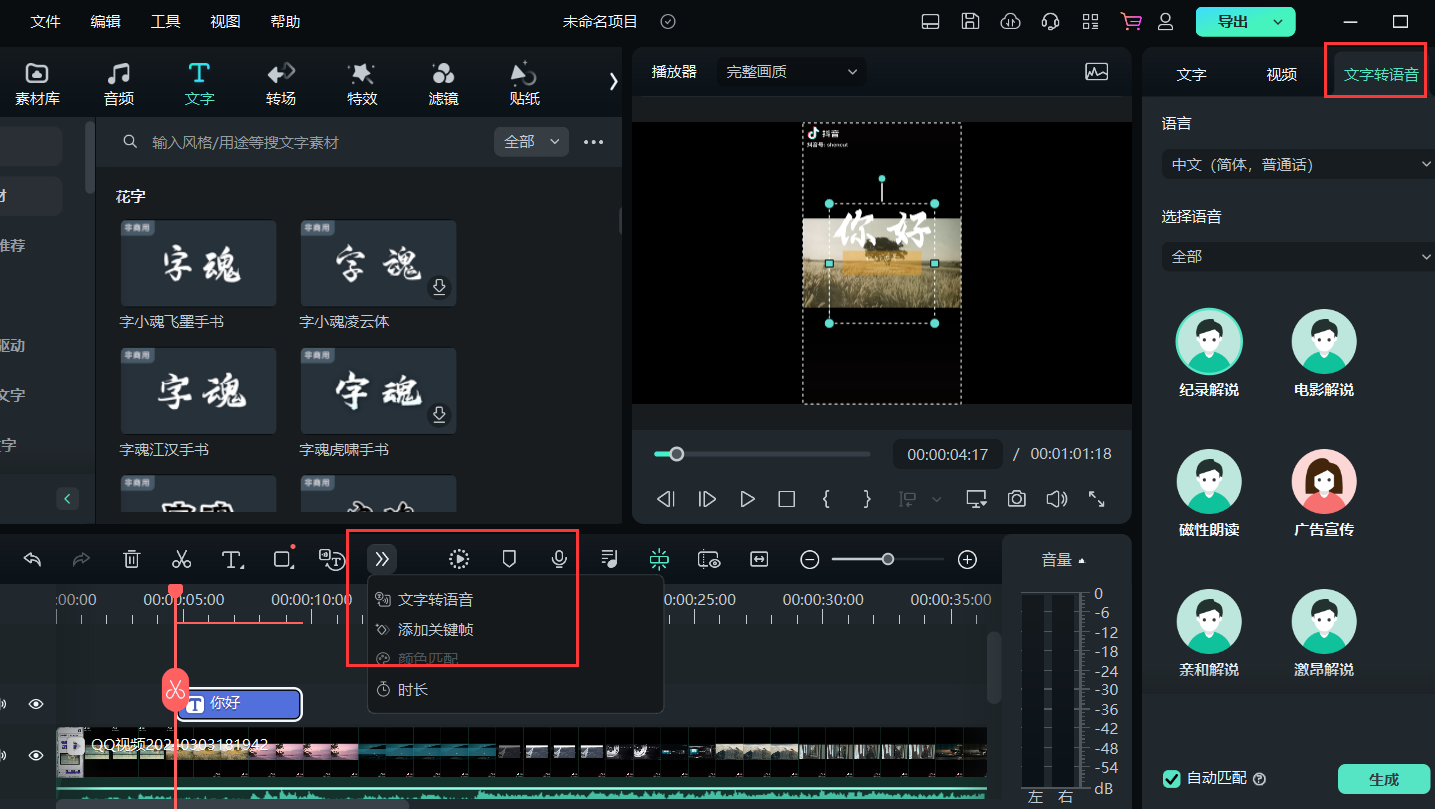Click the 导出 export button
This screenshot has width=1435, height=809.
[1232, 21]
